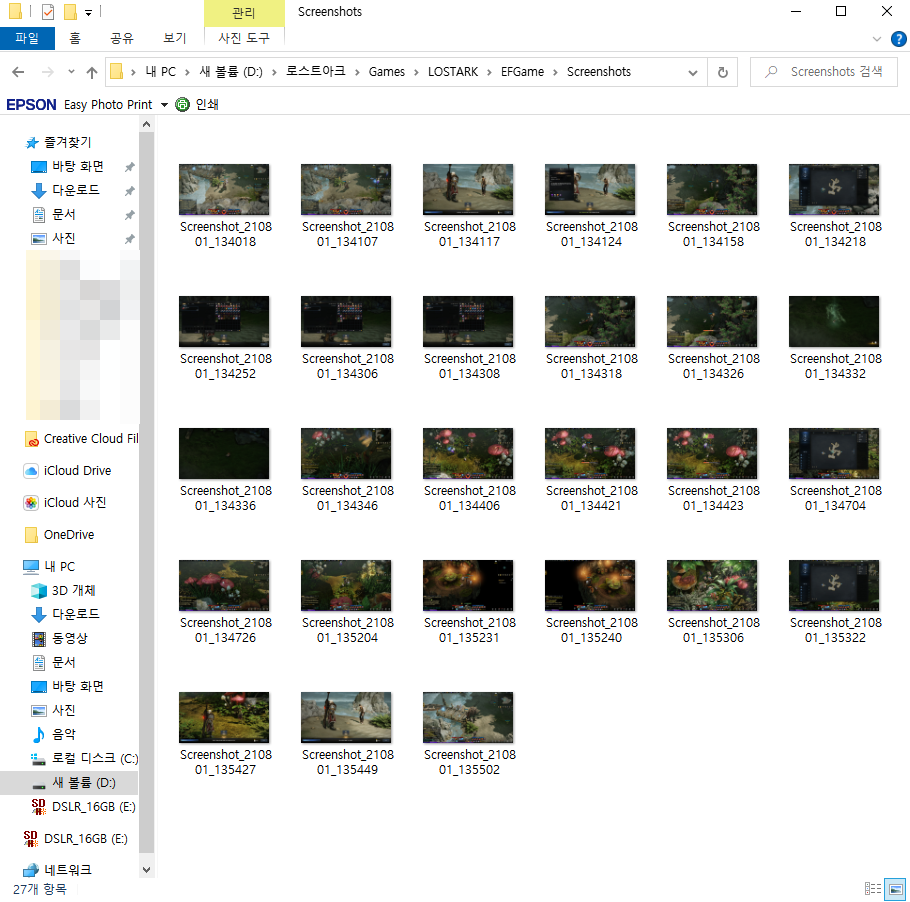
Task: Select Games in the address path
Action: [387, 72]
